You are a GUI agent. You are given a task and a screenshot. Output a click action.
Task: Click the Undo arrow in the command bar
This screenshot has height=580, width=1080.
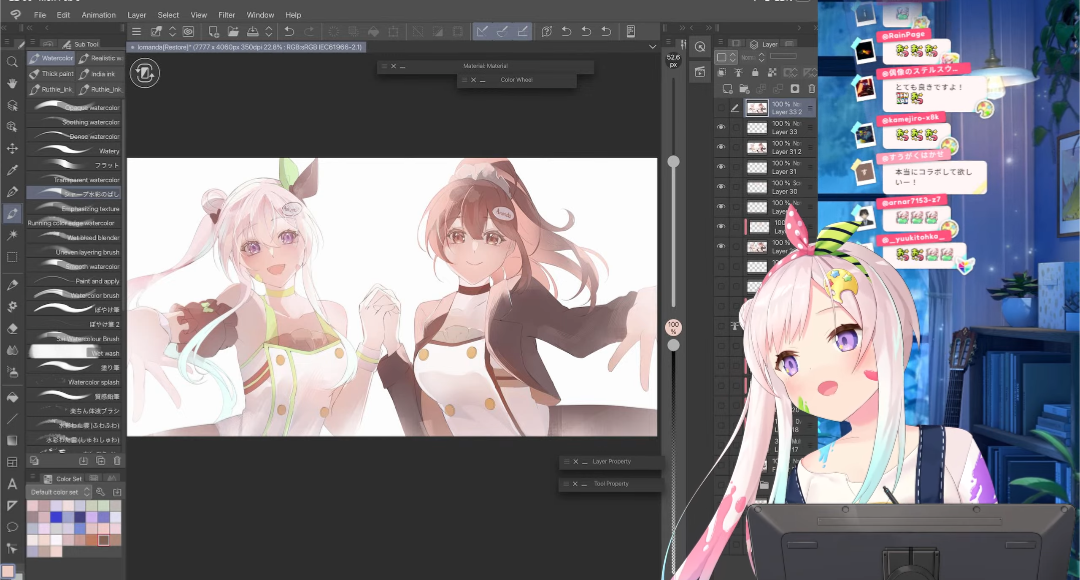[289, 32]
